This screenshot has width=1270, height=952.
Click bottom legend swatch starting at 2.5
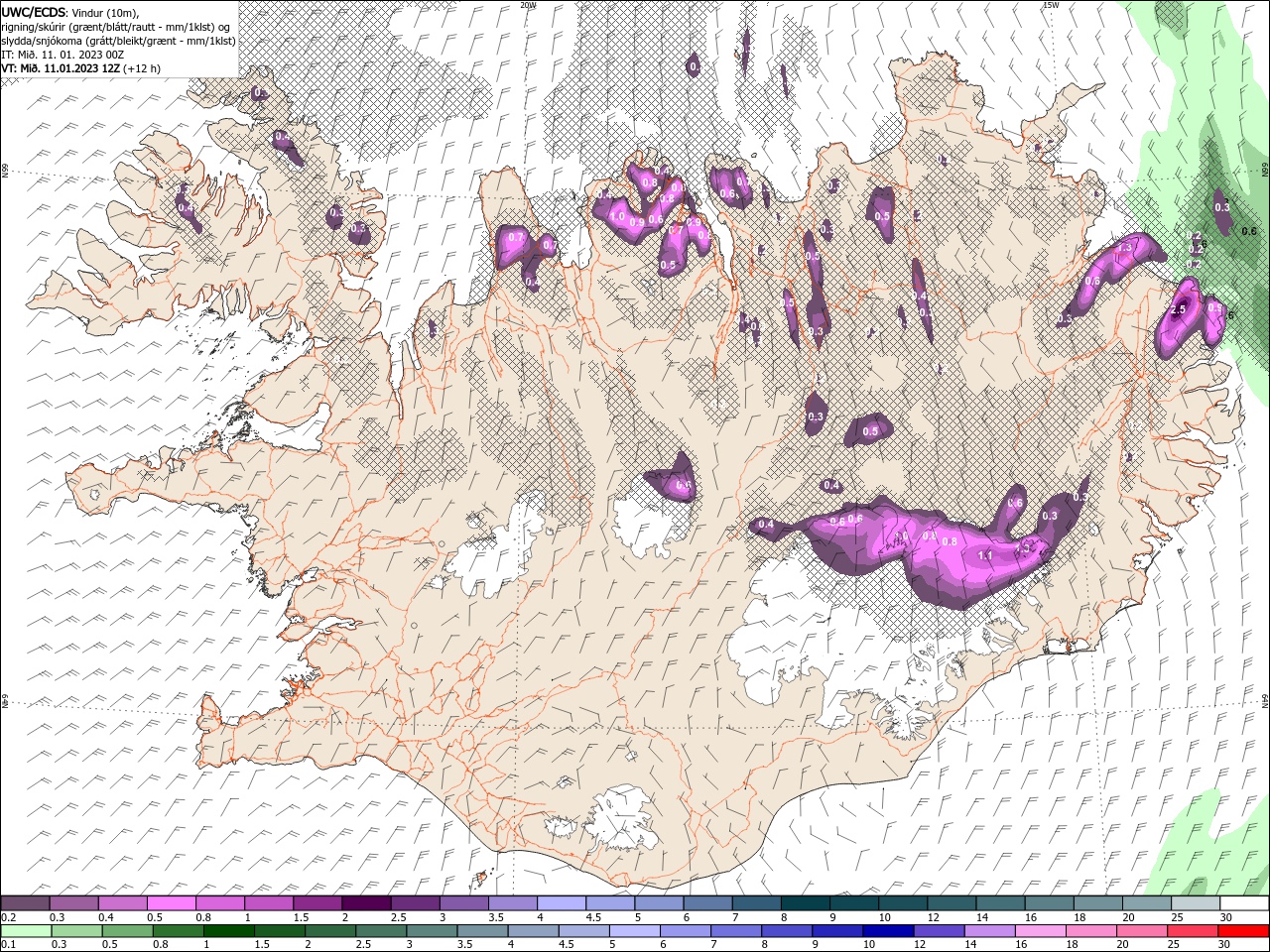coord(381,931)
